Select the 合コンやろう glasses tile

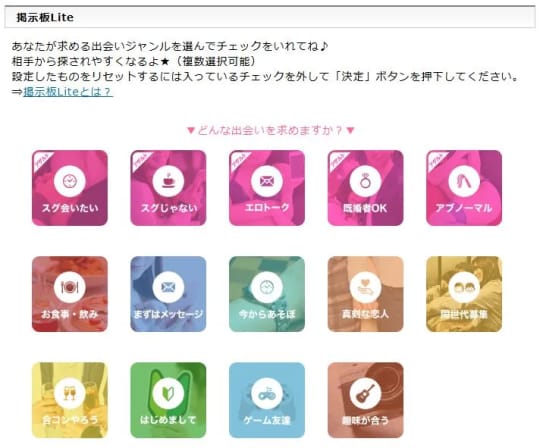70,400
